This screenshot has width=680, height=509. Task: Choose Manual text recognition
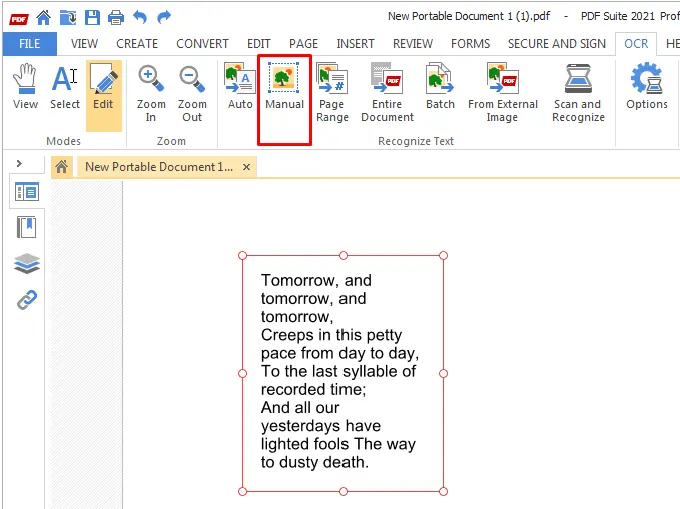pyautogui.click(x=284, y=87)
